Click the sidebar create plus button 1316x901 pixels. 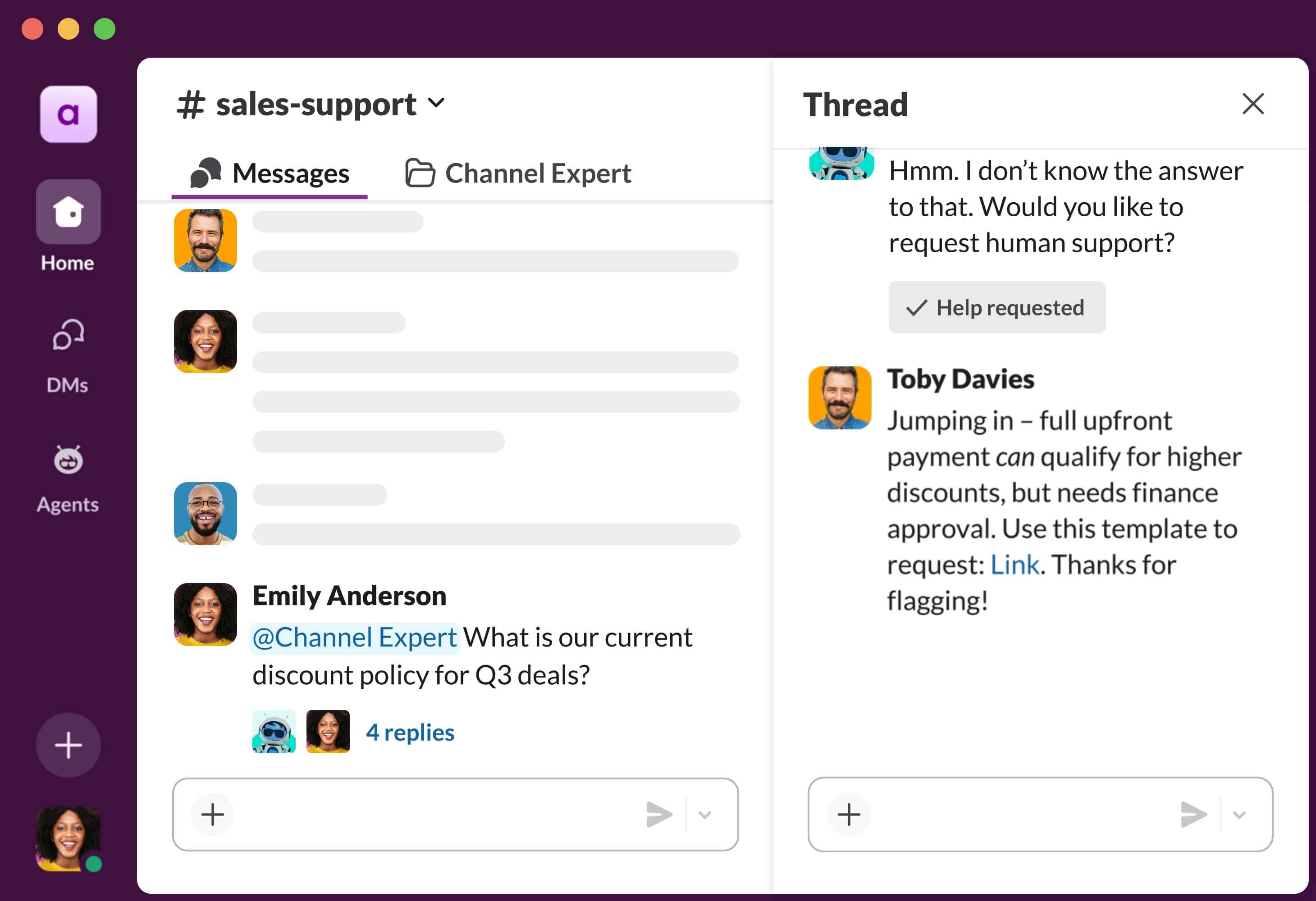point(68,745)
